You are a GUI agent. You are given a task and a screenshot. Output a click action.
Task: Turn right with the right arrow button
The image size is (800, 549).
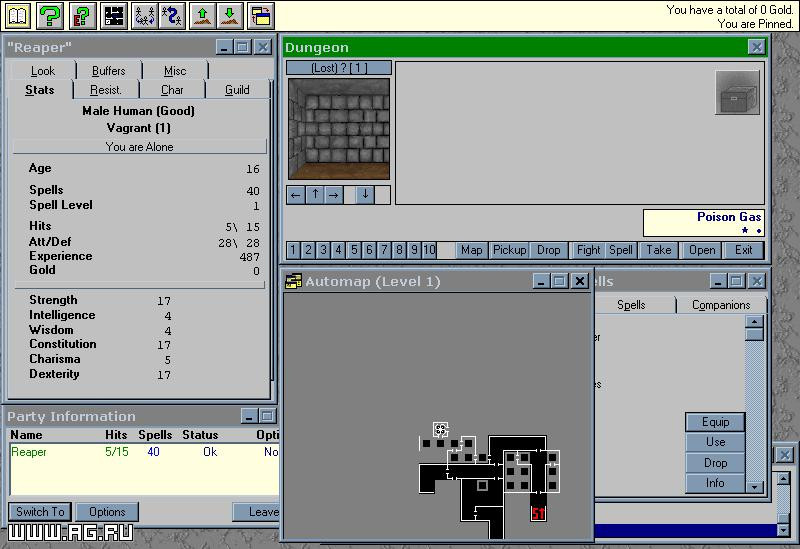tap(334, 194)
